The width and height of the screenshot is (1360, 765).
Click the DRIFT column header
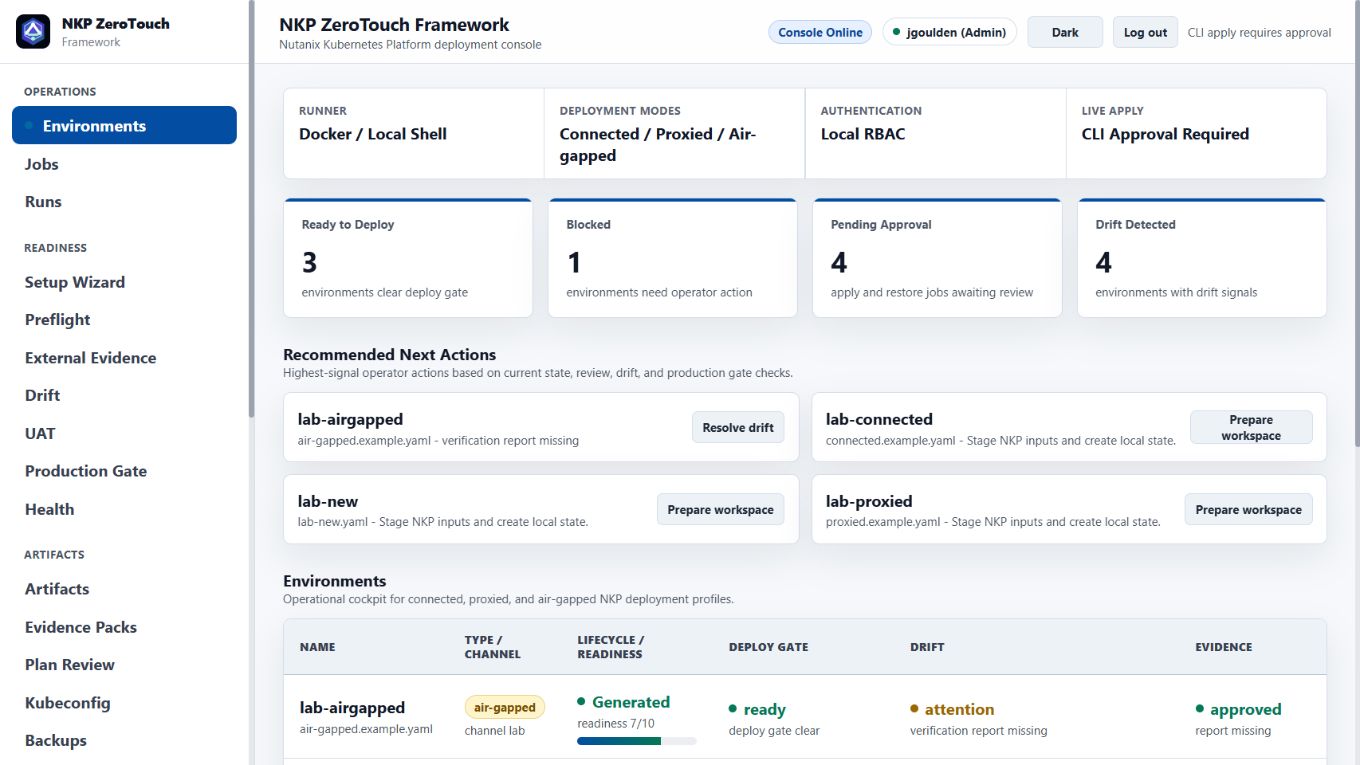[x=927, y=647]
